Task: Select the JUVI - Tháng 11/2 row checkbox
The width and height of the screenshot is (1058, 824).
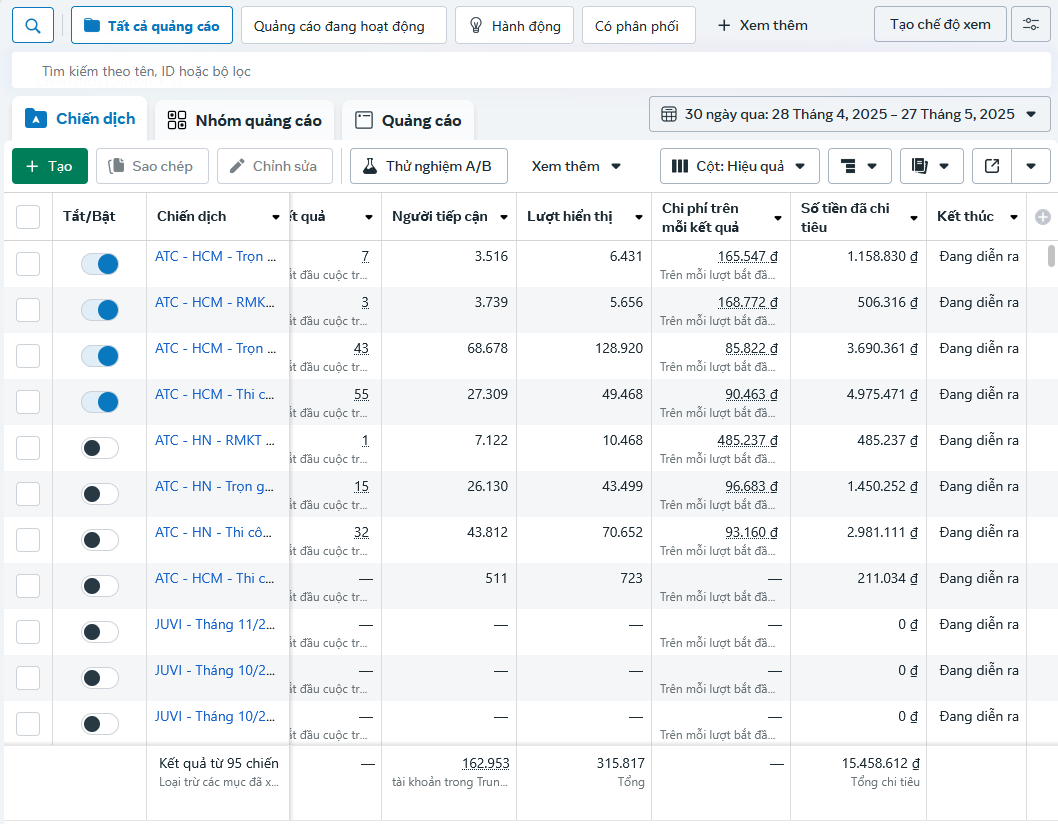Action: (x=28, y=632)
